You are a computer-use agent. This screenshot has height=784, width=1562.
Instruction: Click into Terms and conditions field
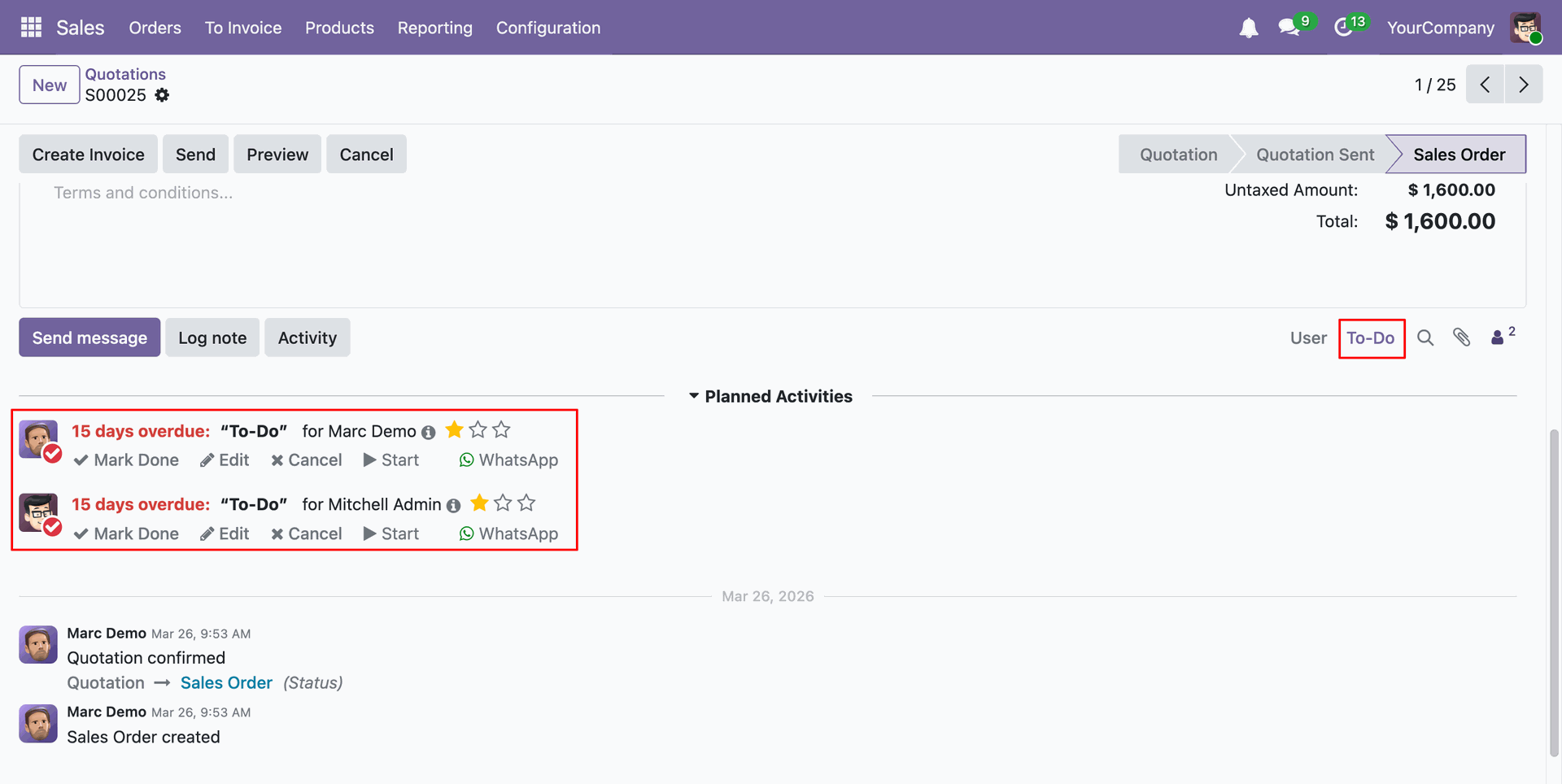pyautogui.click(x=143, y=193)
